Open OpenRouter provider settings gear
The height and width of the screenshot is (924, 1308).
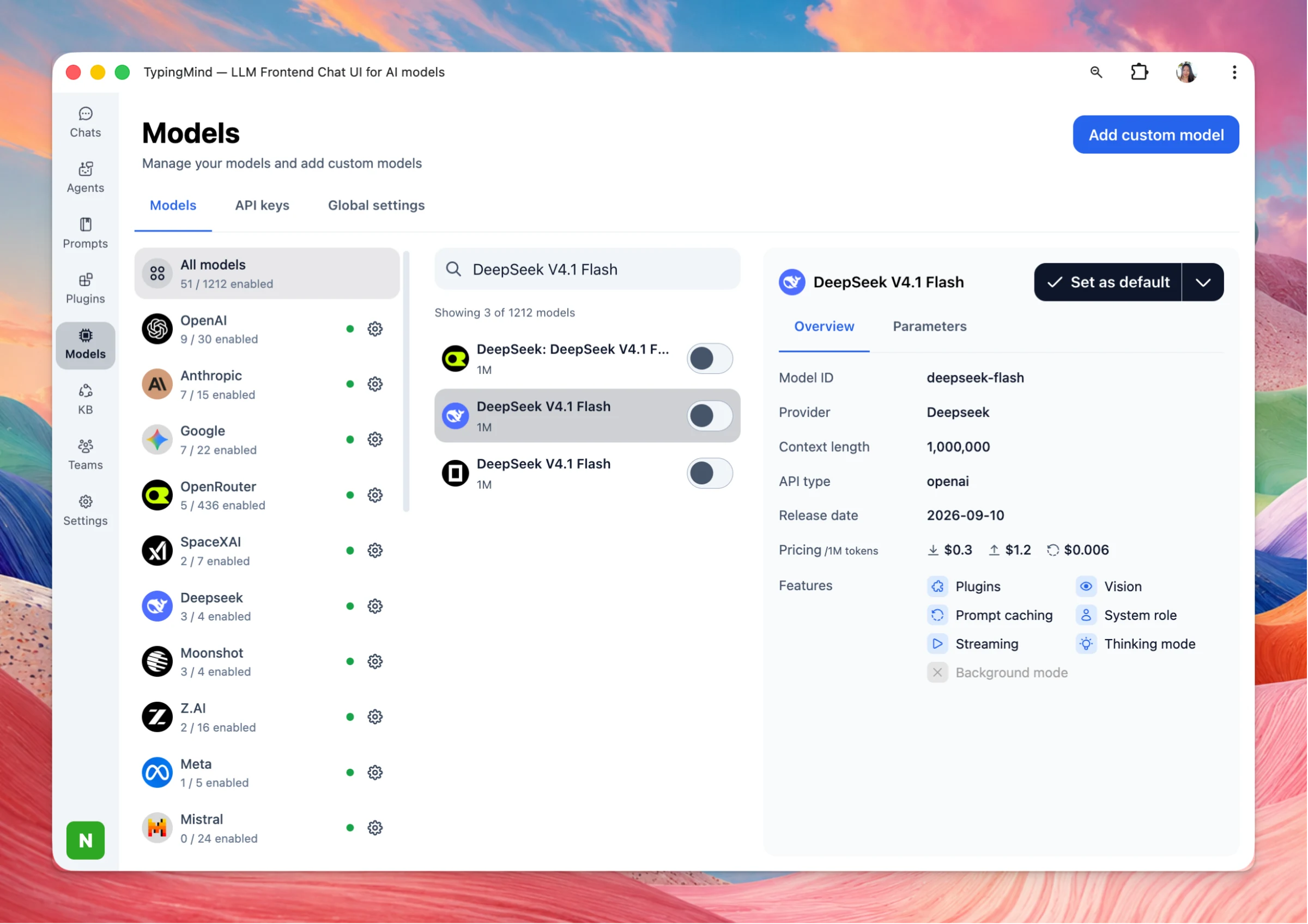coord(375,495)
